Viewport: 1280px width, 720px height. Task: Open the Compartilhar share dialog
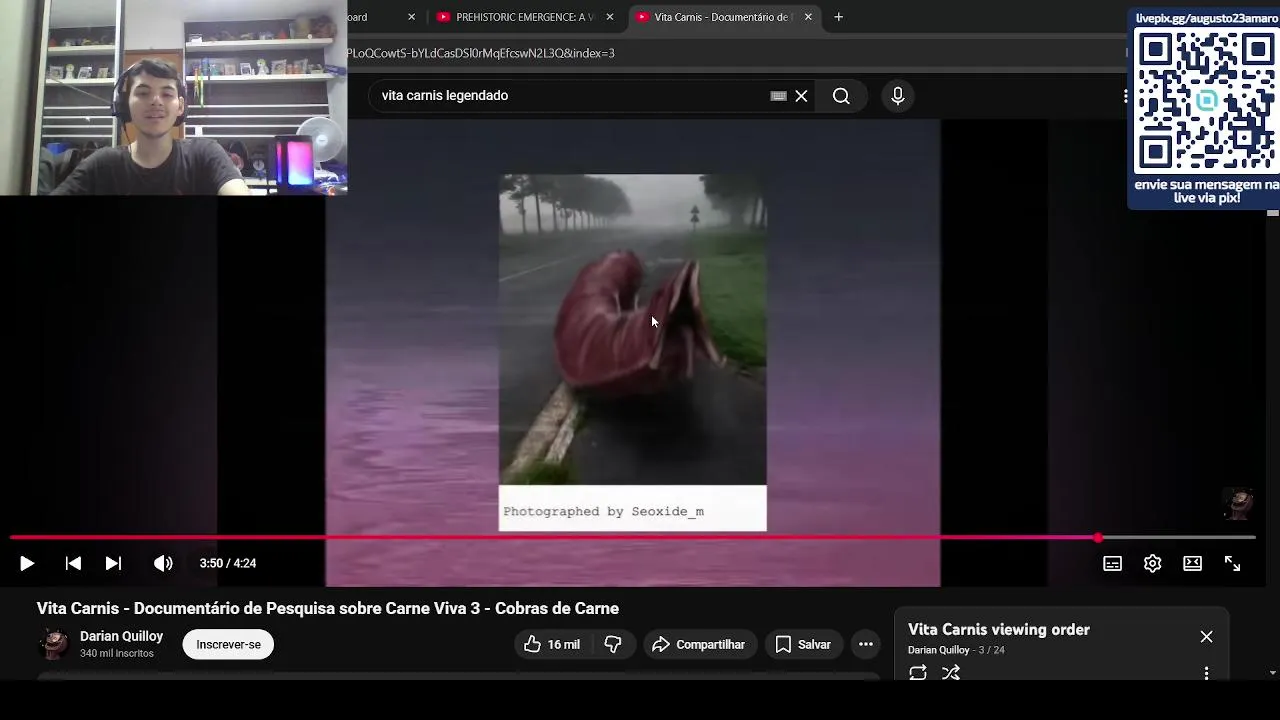click(x=698, y=645)
